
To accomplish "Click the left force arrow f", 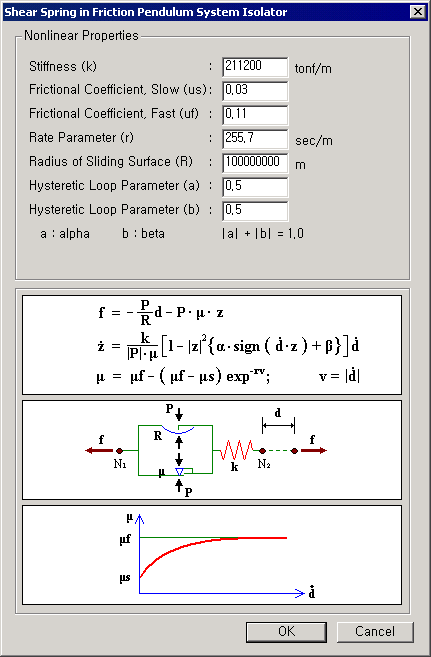I will (x=99, y=450).
